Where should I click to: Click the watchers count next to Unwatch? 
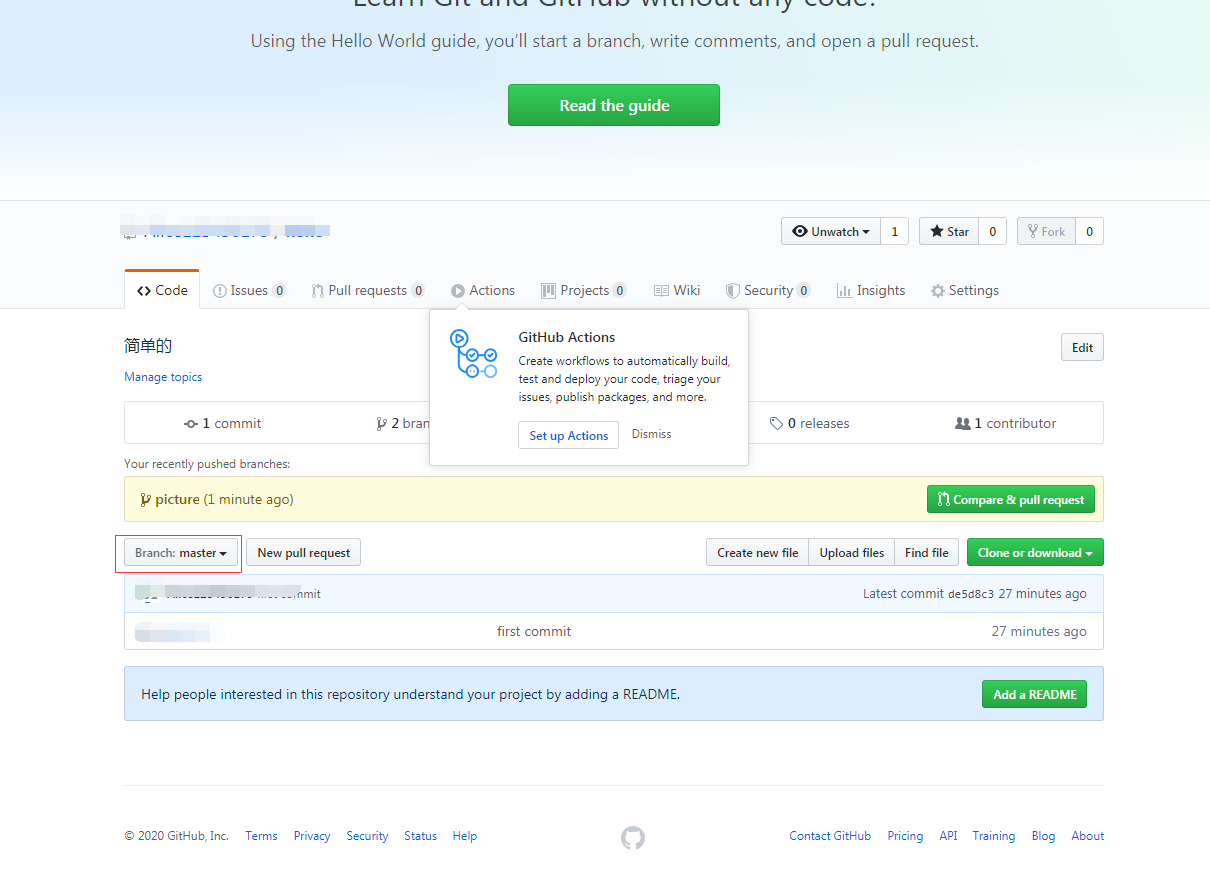click(x=895, y=231)
